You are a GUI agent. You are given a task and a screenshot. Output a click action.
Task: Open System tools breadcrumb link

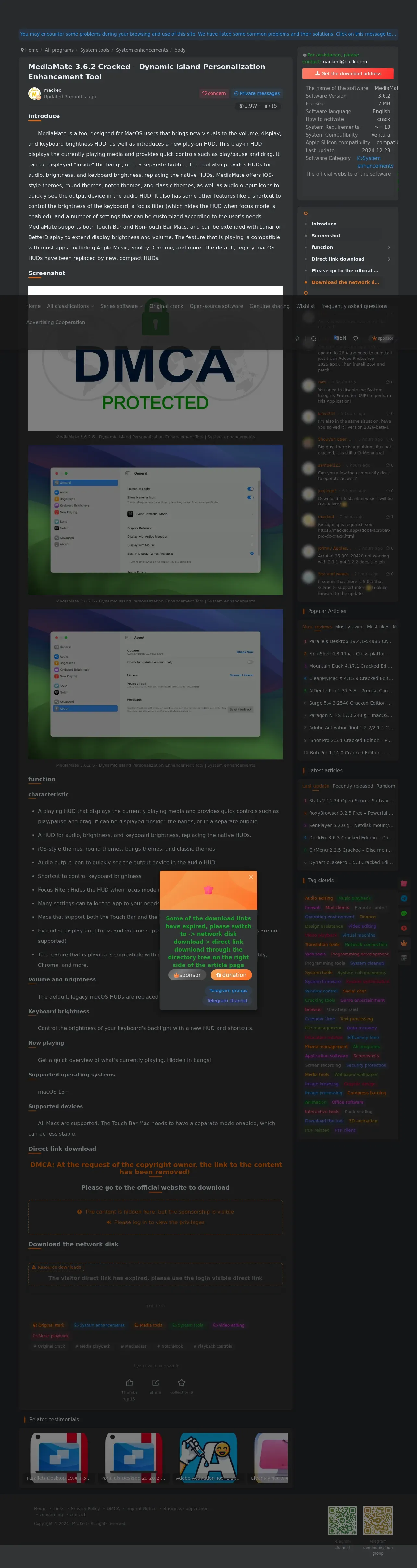pyautogui.click(x=95, y=50)
